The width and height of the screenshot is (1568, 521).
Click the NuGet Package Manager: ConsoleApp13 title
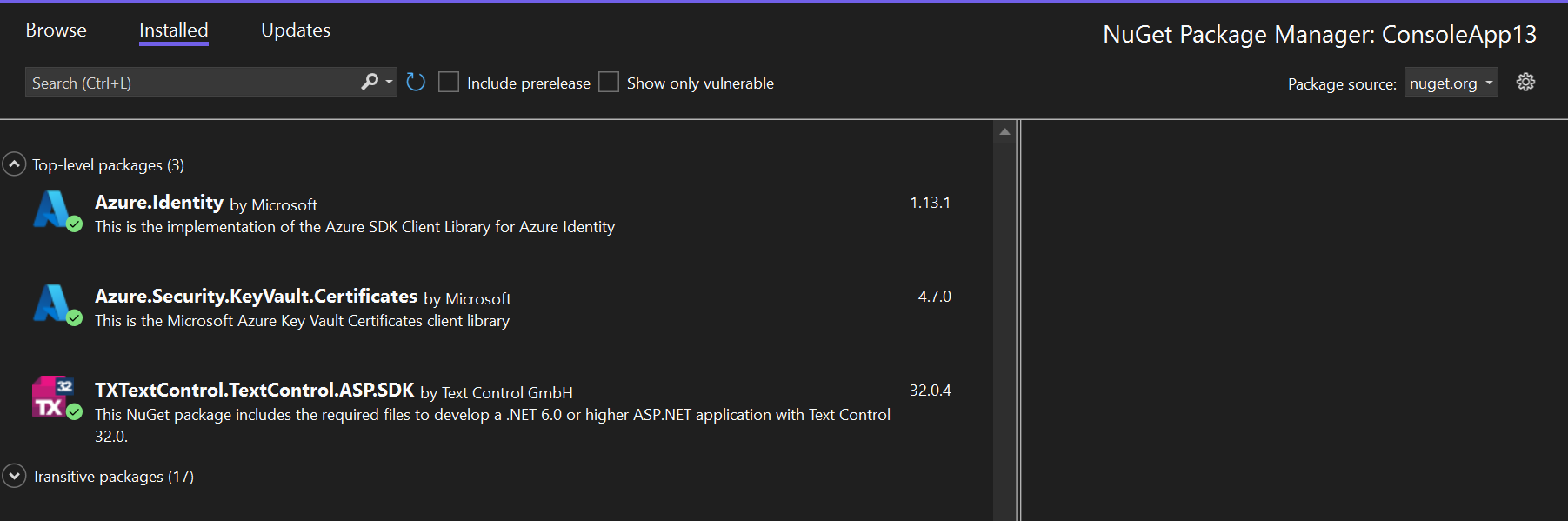coord(1319,35)
